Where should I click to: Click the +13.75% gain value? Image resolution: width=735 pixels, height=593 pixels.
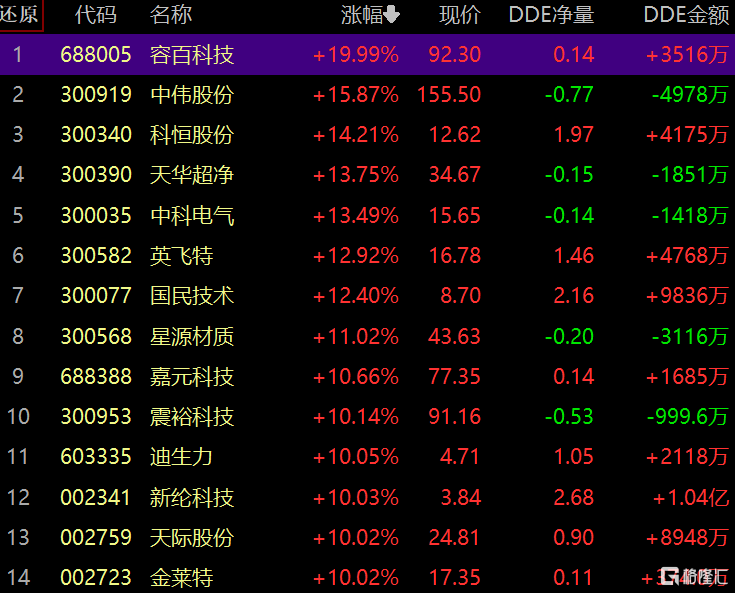(356, 175)
